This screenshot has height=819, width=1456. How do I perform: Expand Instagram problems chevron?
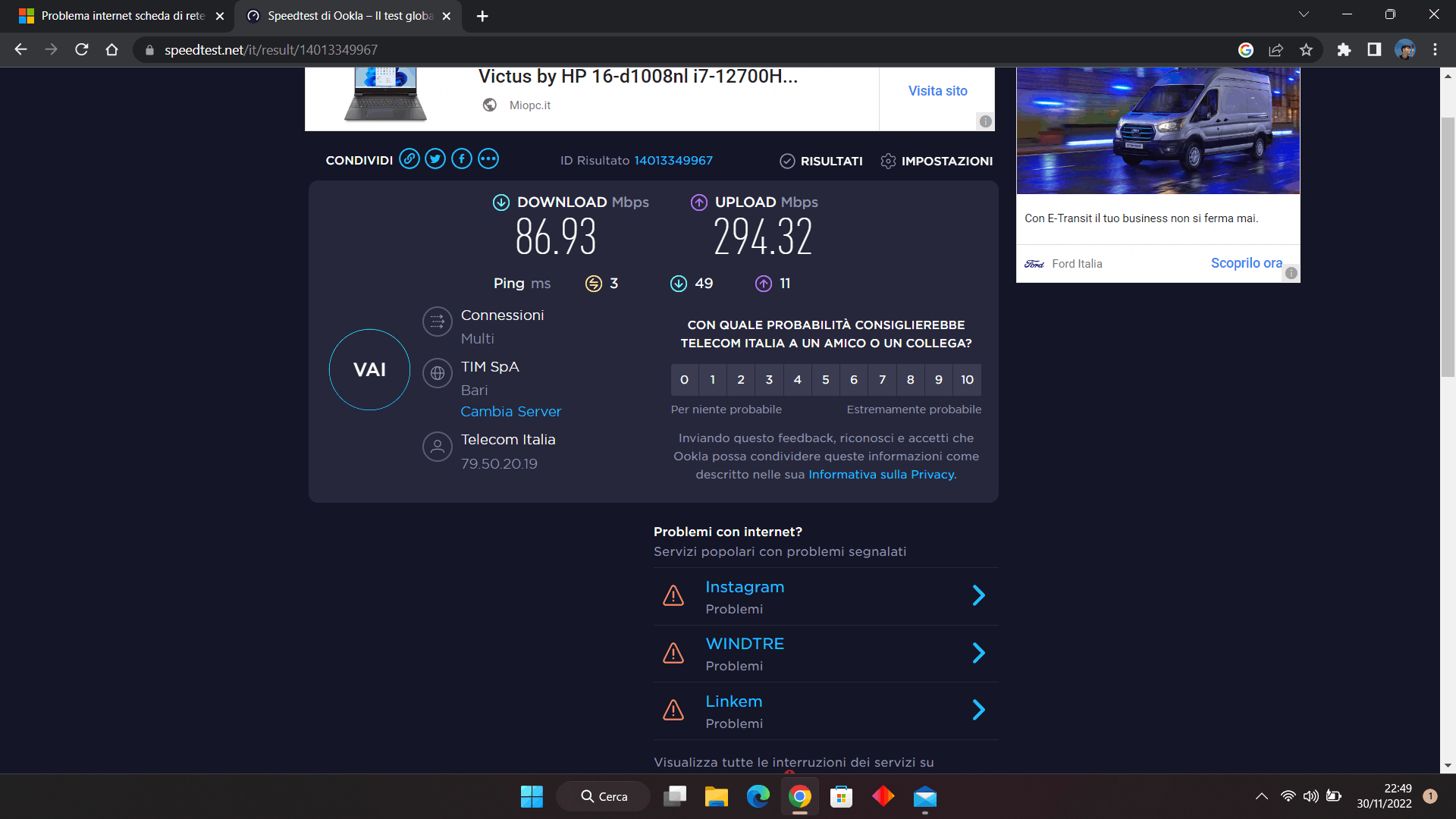pyautogui.click(x=978, y=596)
